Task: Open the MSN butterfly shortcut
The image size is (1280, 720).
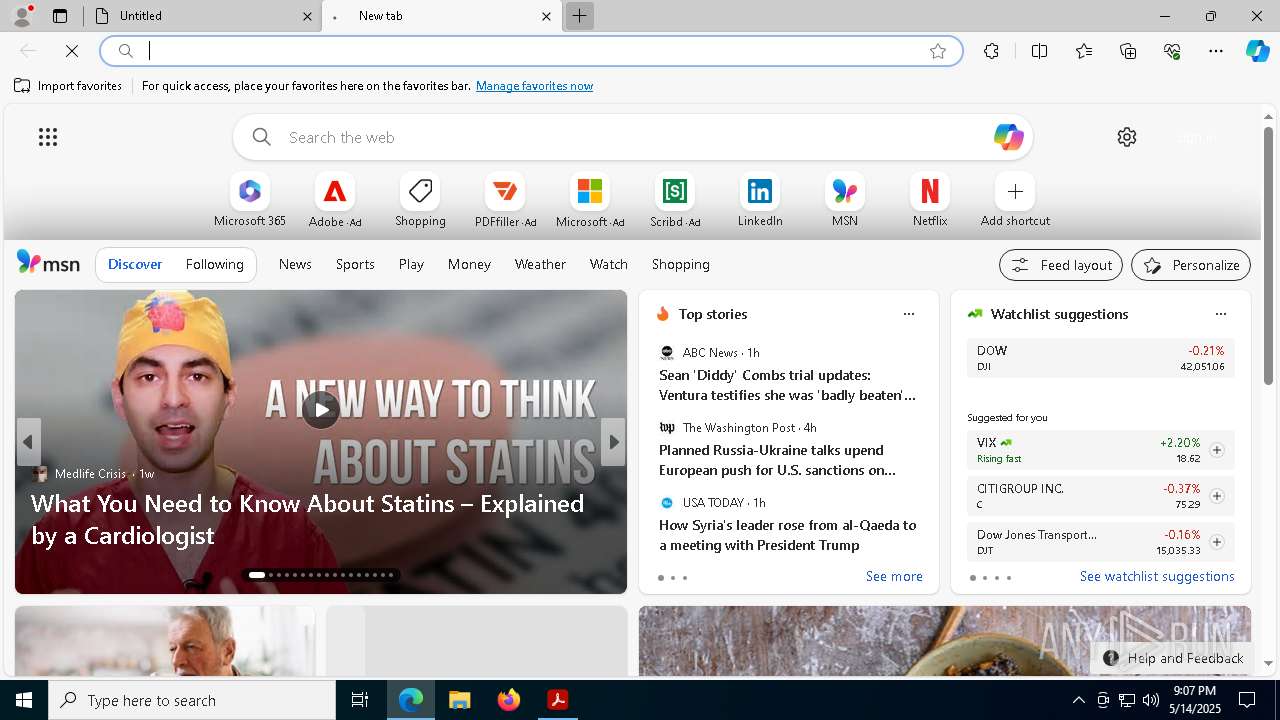Action: [845, 200]
